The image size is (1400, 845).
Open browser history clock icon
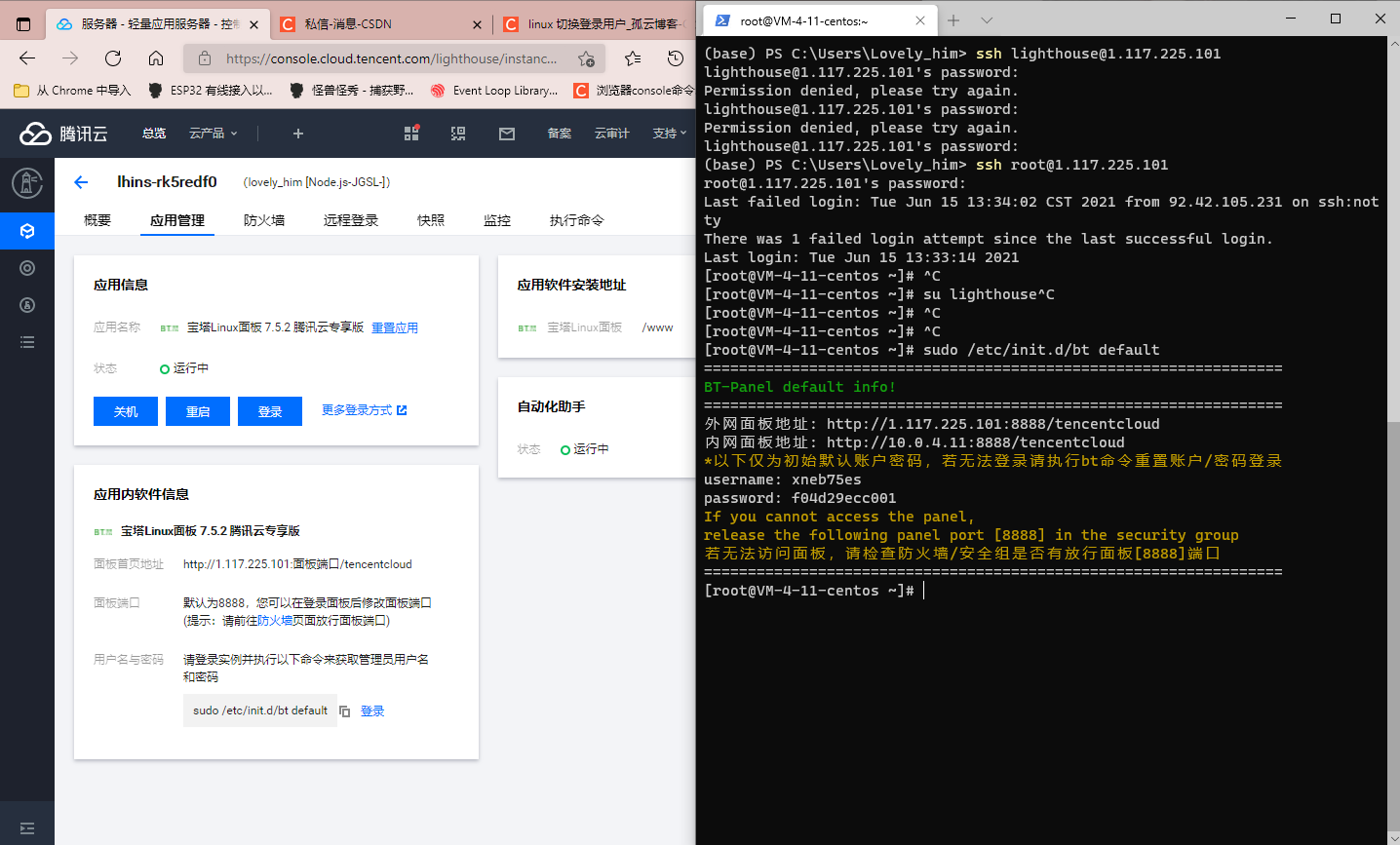pyautogui.click(x=676, y=58)
